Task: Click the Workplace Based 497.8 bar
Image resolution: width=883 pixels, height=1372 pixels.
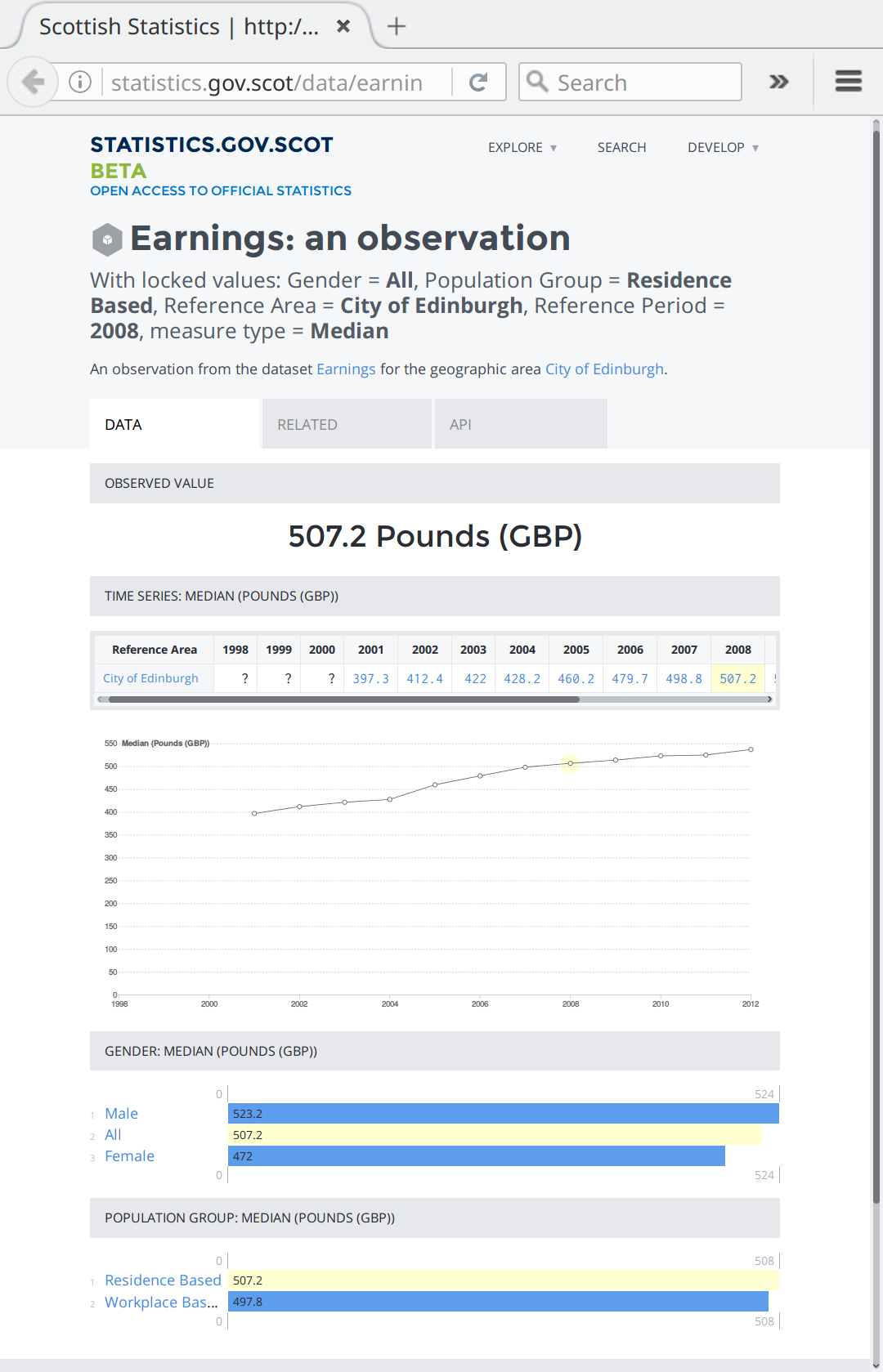Action: pos(498,1302)
